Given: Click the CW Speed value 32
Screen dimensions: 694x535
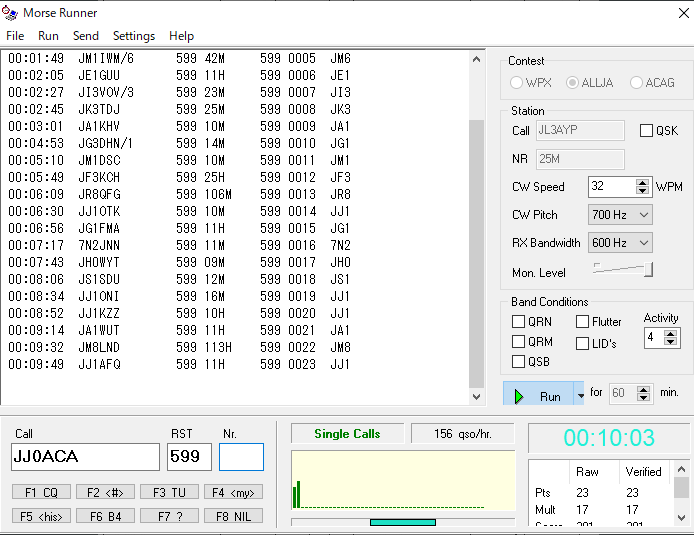Looking at the screenshot, I should 612,186.
